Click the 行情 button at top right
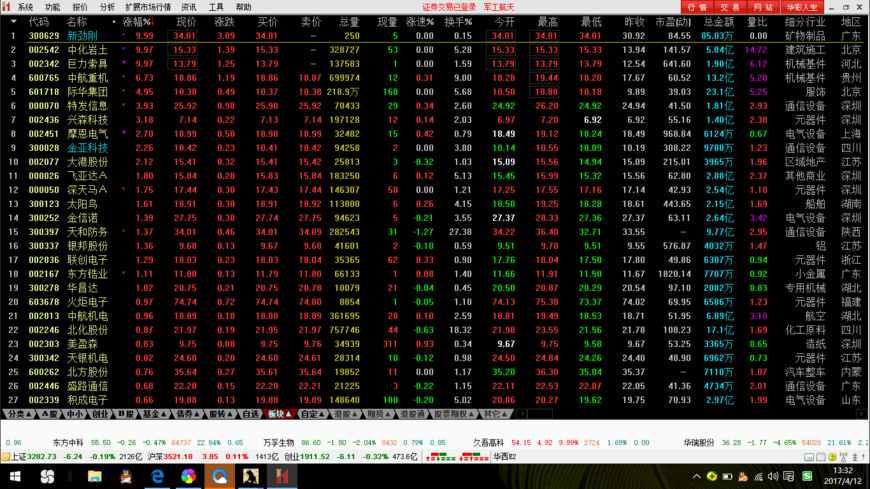The height and width of the screenshot is (489, 870). (697, 7)
